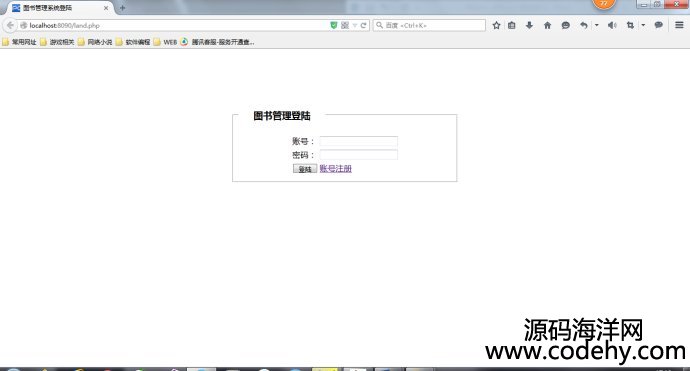Go to home page via house icon

[547, 26]
